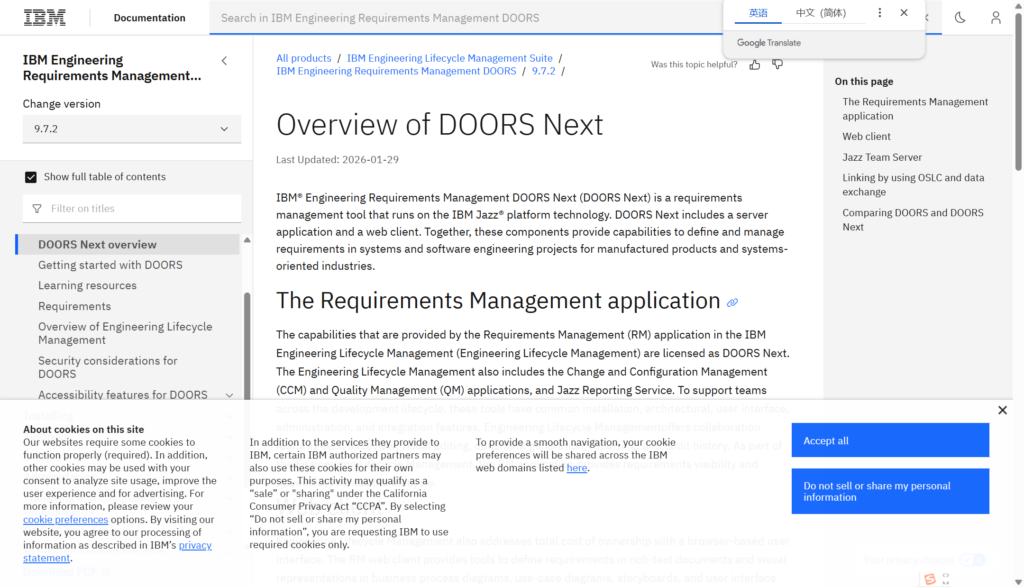Screen dimensions: 1024x587
Task: Expand Accessibility features for DOORS item
Action: pos(229,395)
